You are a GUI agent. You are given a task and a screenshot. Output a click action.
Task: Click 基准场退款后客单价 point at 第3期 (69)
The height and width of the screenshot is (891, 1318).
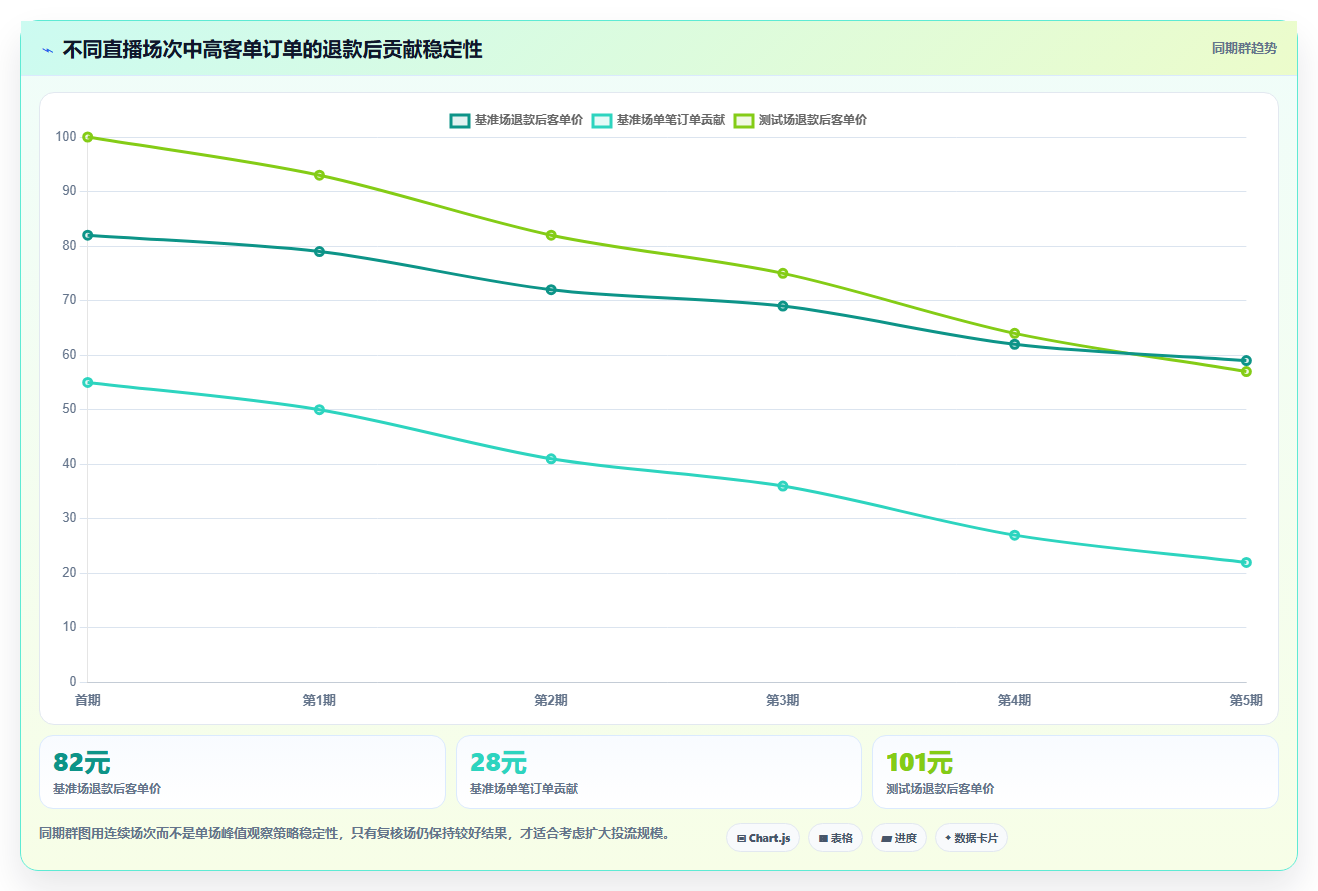click(783, 306)
